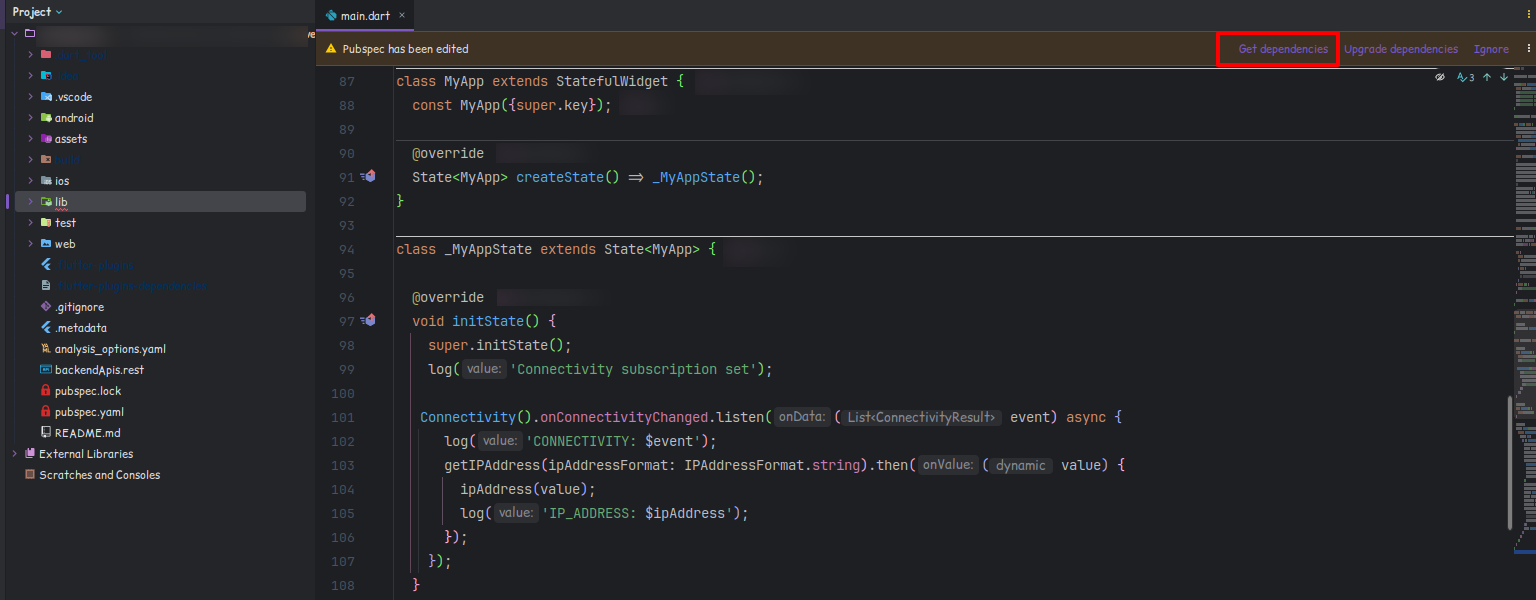1536x600 pixels.
Task: Click the editor's vertical scrollbar thumb
Action: (1512, 462)
